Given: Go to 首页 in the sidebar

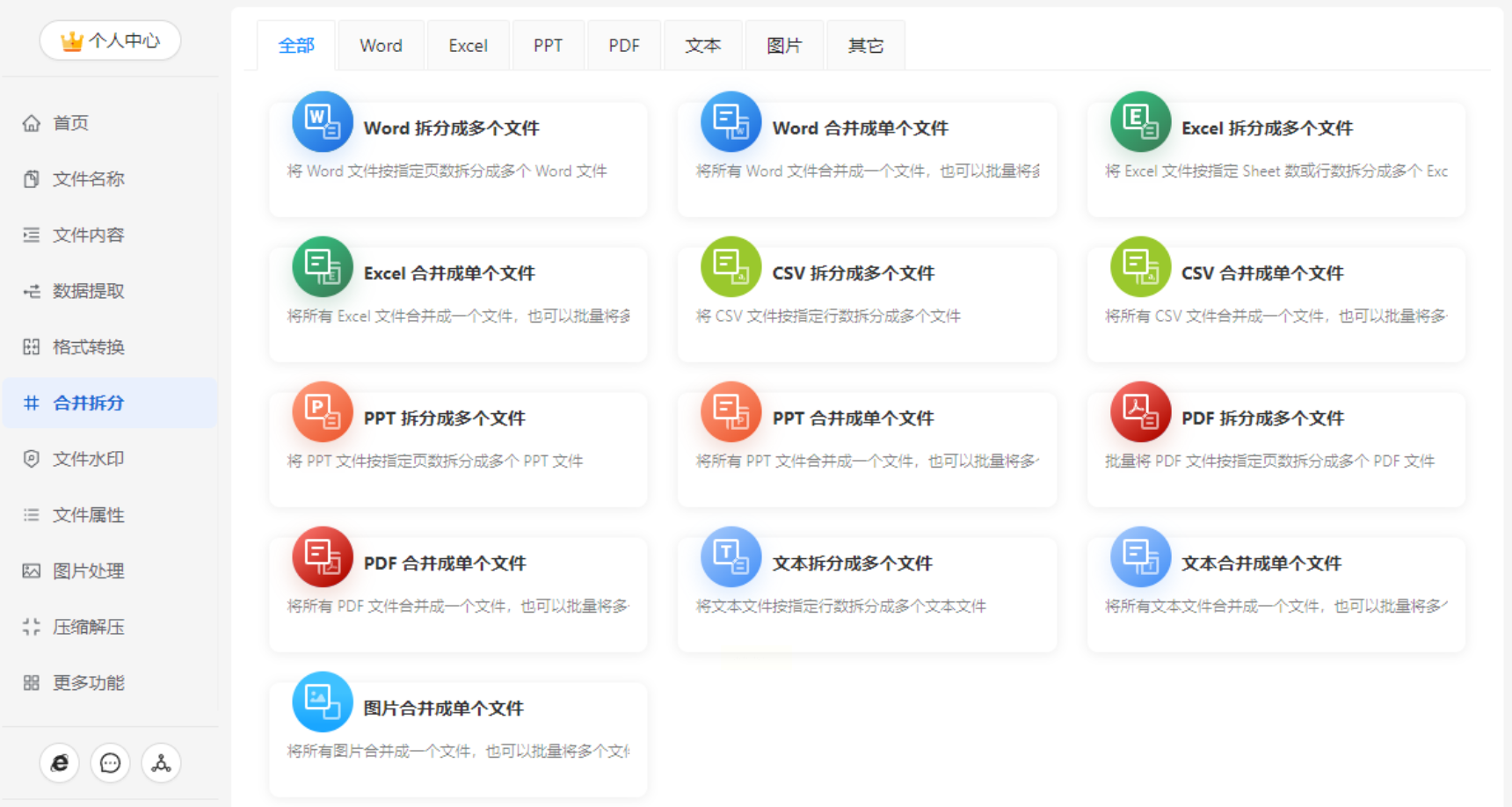Looking at the screenshot, I should (70, 123).
